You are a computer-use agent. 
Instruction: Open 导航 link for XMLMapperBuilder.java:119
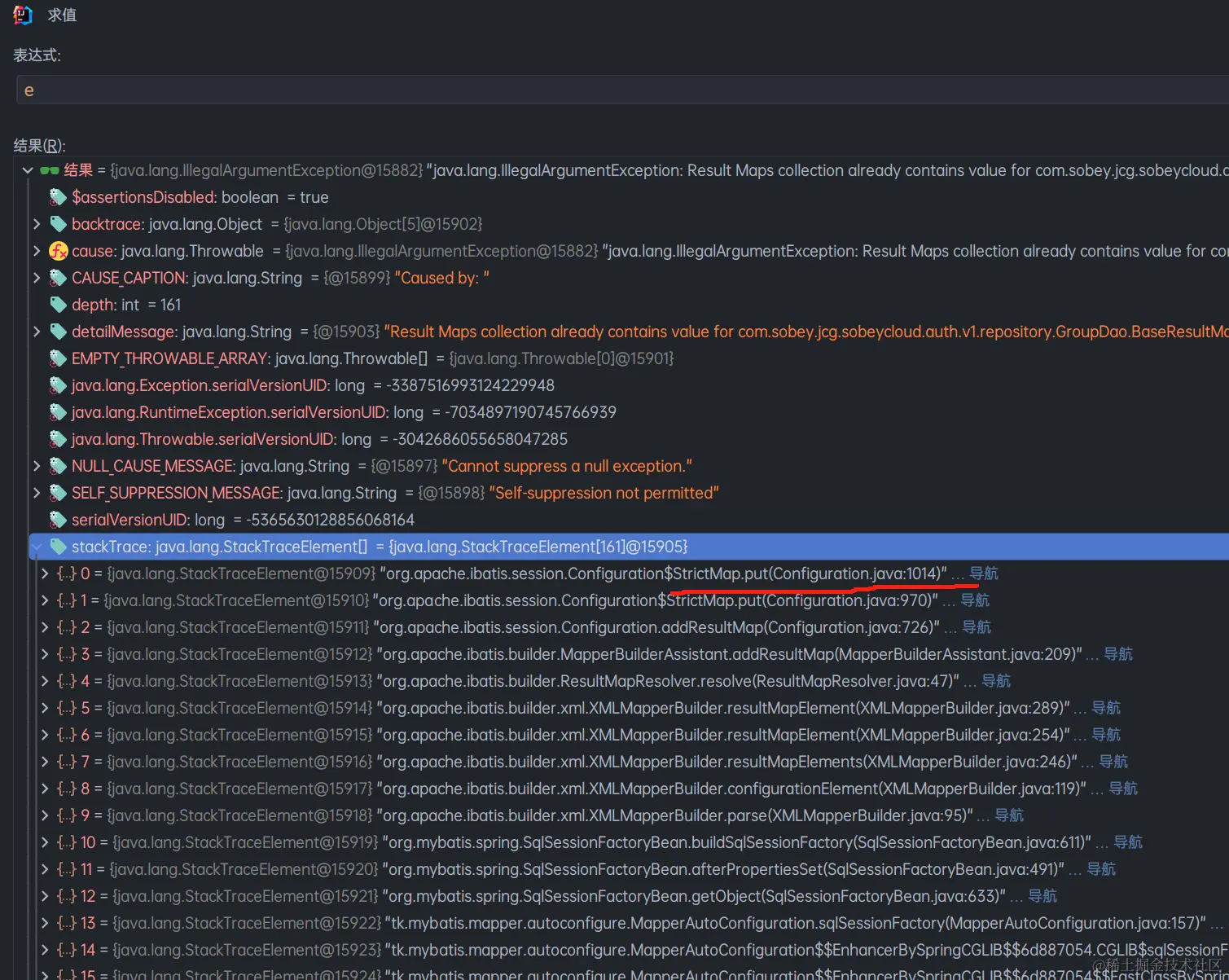1123,789
